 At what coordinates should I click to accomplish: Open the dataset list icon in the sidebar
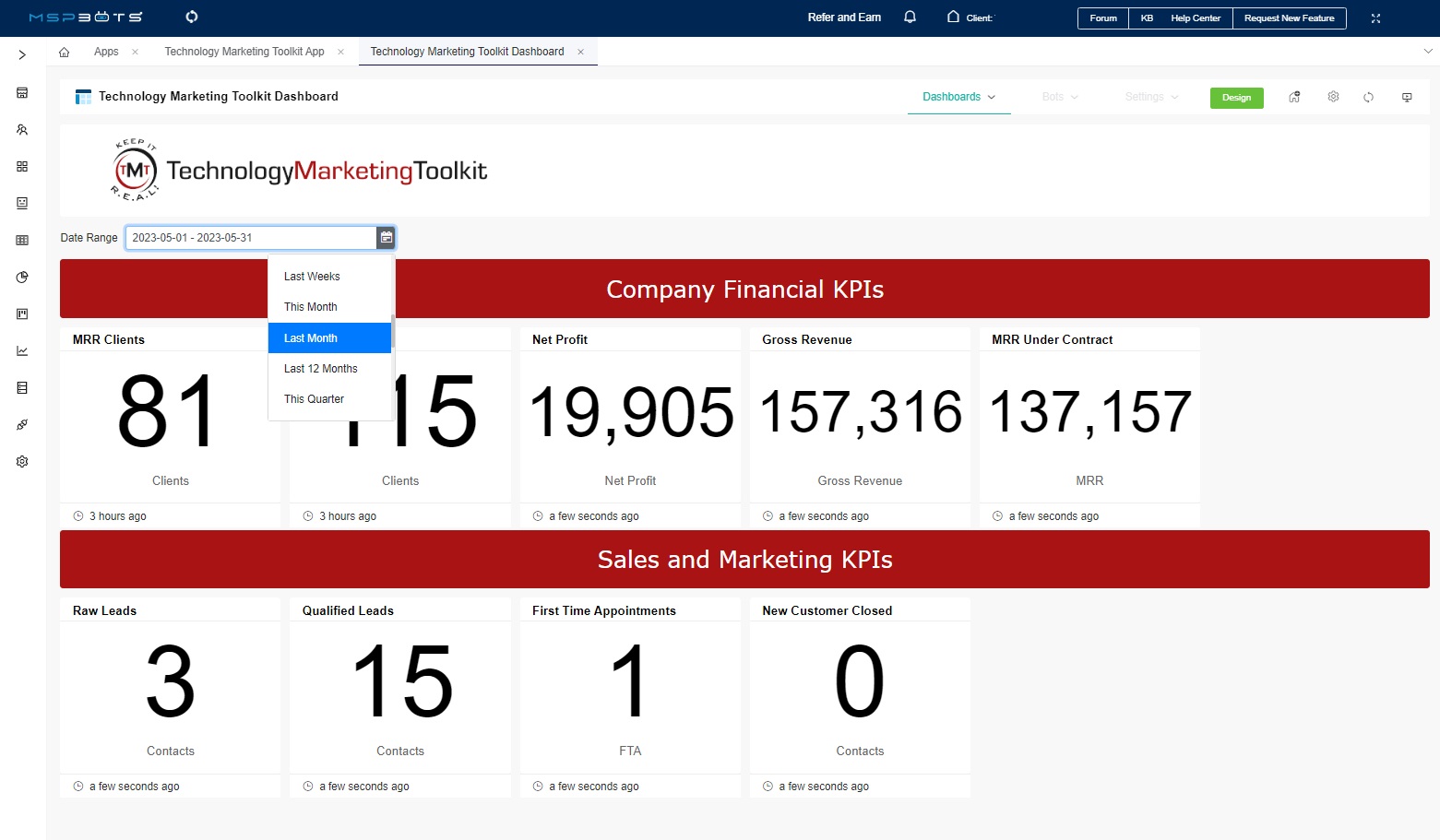(x=22, y=388)
